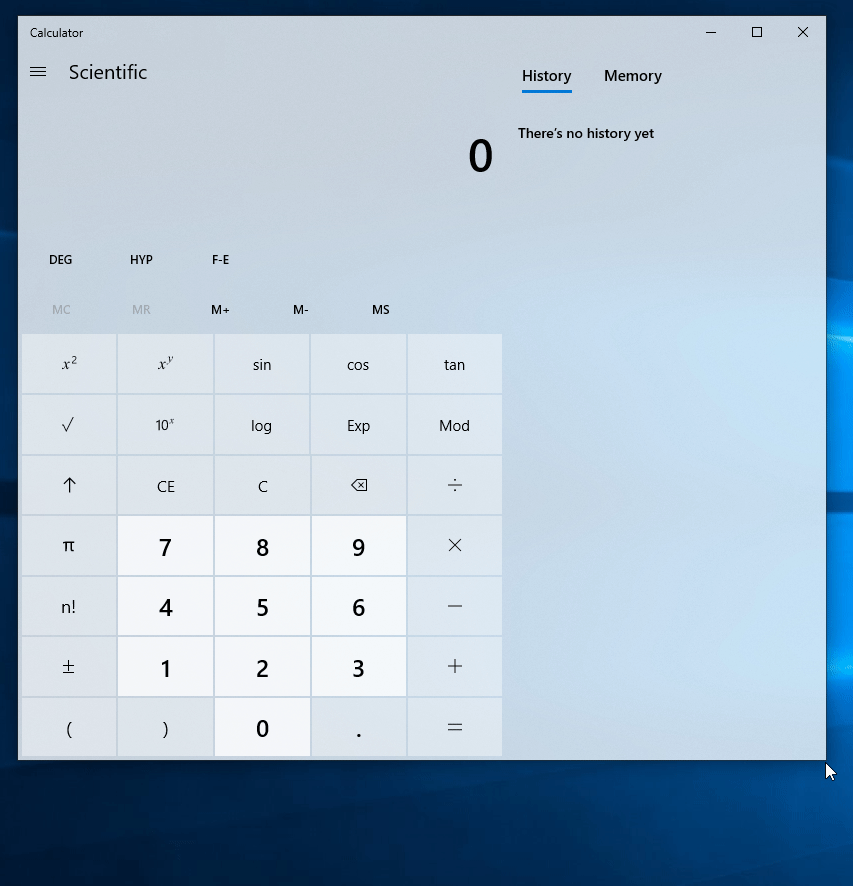Click the sin function button
This screenshot has height=886, width=853.
point(262,364)
